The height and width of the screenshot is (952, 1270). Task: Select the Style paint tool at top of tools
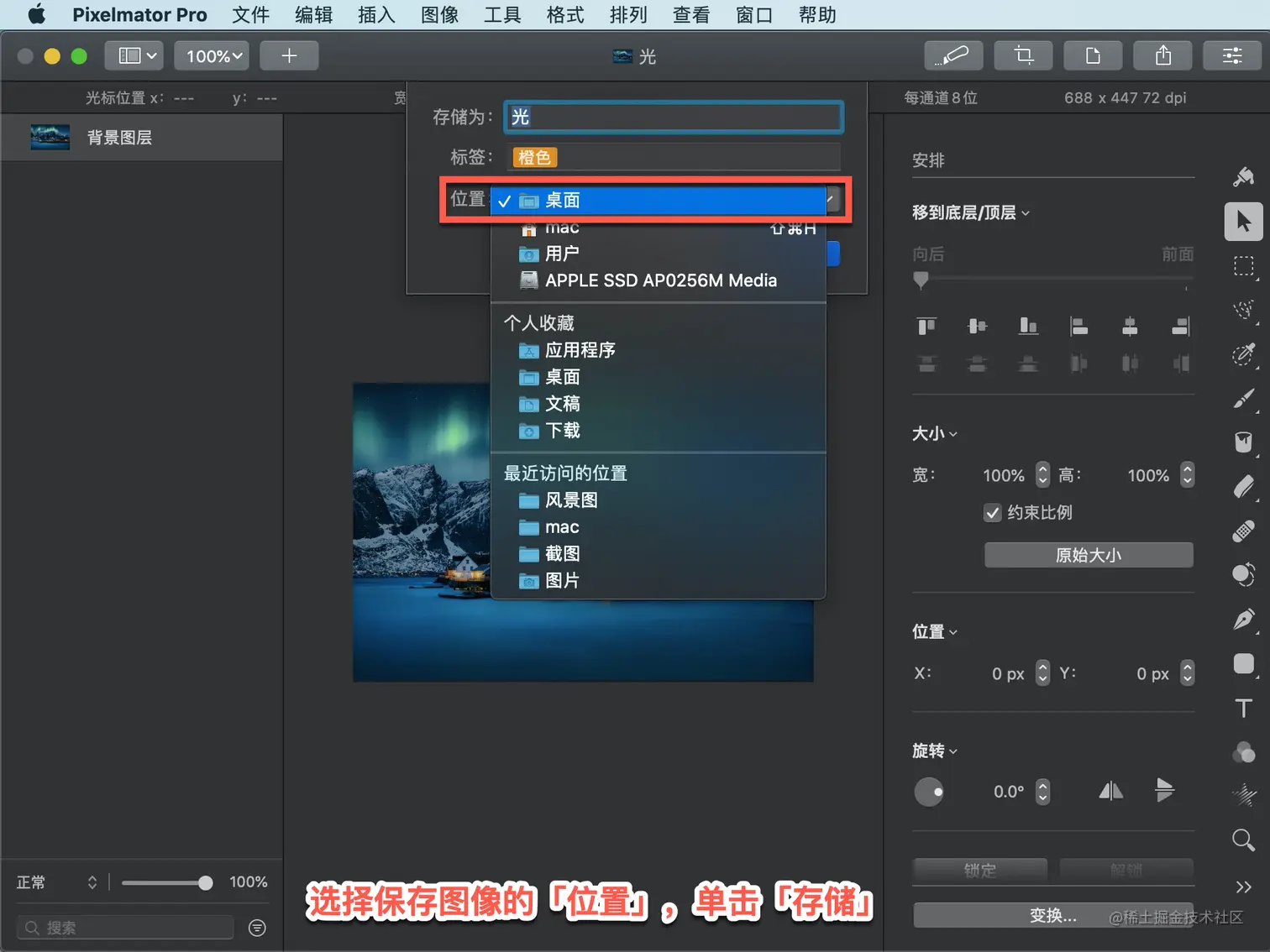coord(1244,176)
